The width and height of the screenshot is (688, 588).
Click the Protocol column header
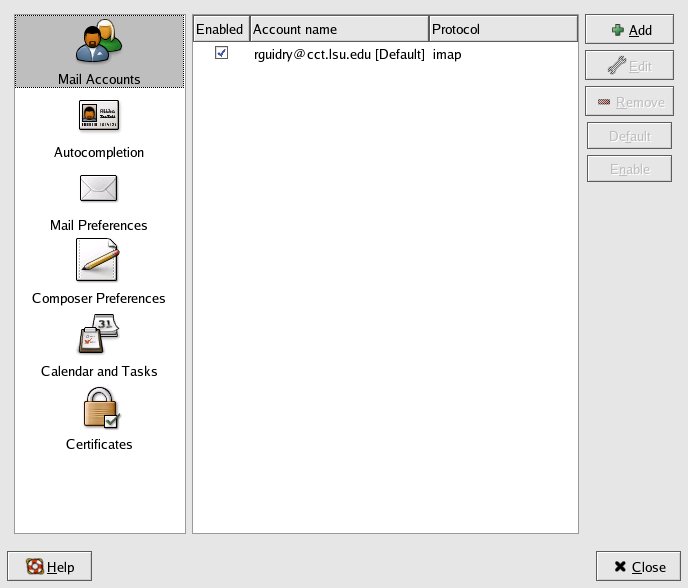click(x=503, y=30)
